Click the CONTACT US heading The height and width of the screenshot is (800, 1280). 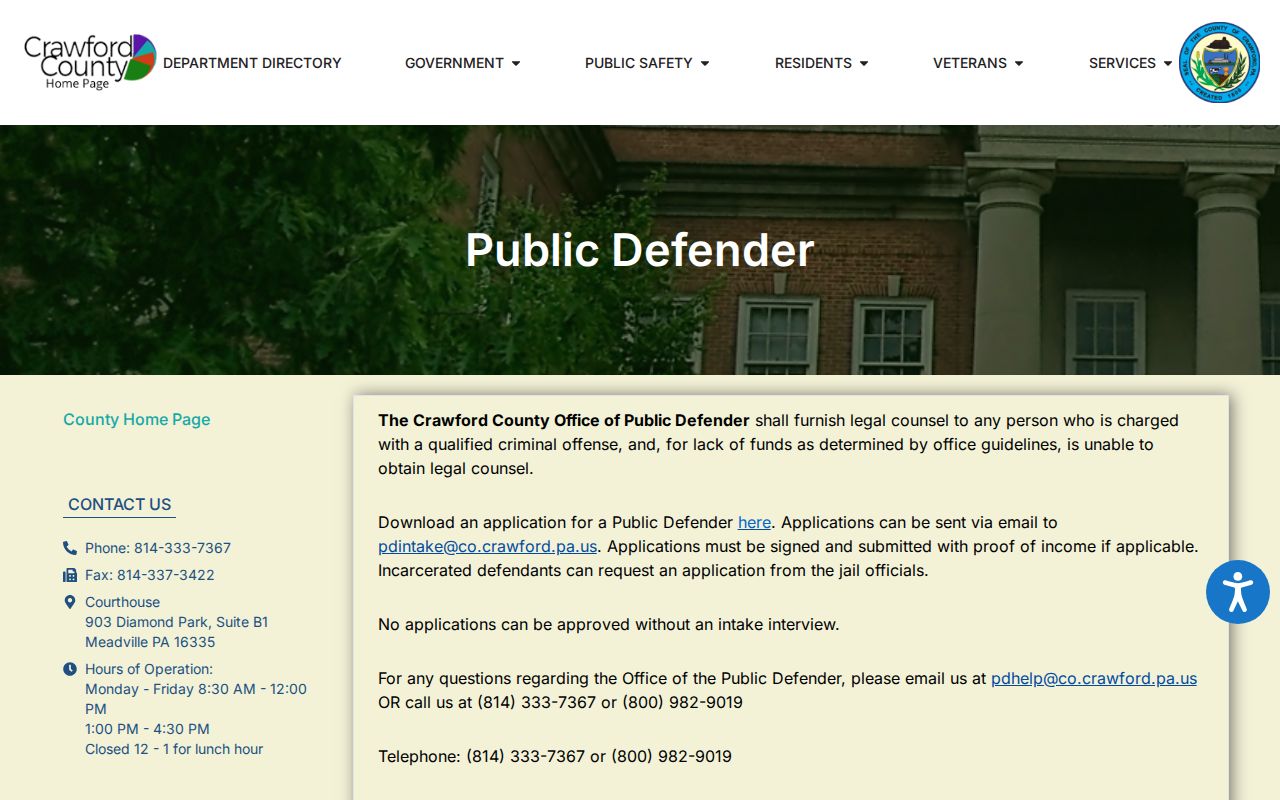[119, 504]
